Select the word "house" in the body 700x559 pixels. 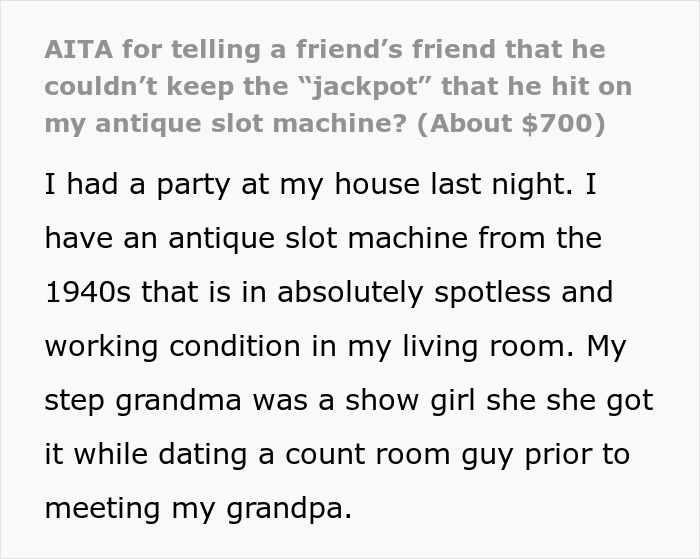(x=377, y=184)
